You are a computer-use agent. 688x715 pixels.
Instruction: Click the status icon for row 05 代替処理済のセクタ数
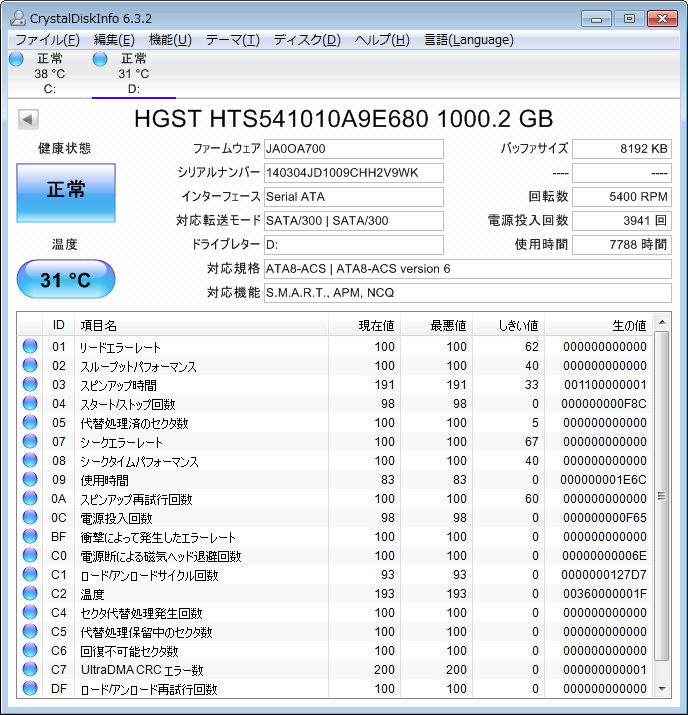[30, 423]
